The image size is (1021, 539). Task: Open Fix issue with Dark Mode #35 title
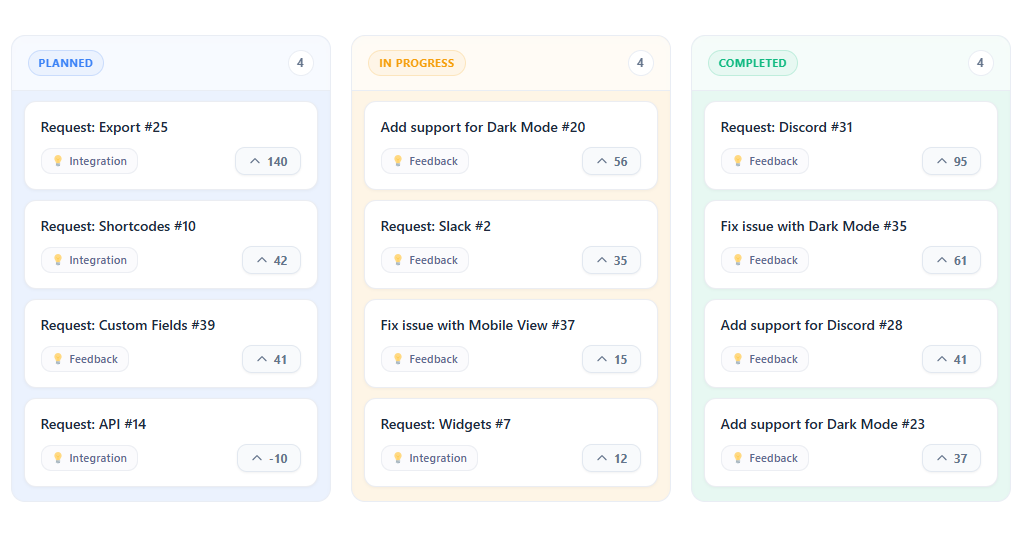813,227
